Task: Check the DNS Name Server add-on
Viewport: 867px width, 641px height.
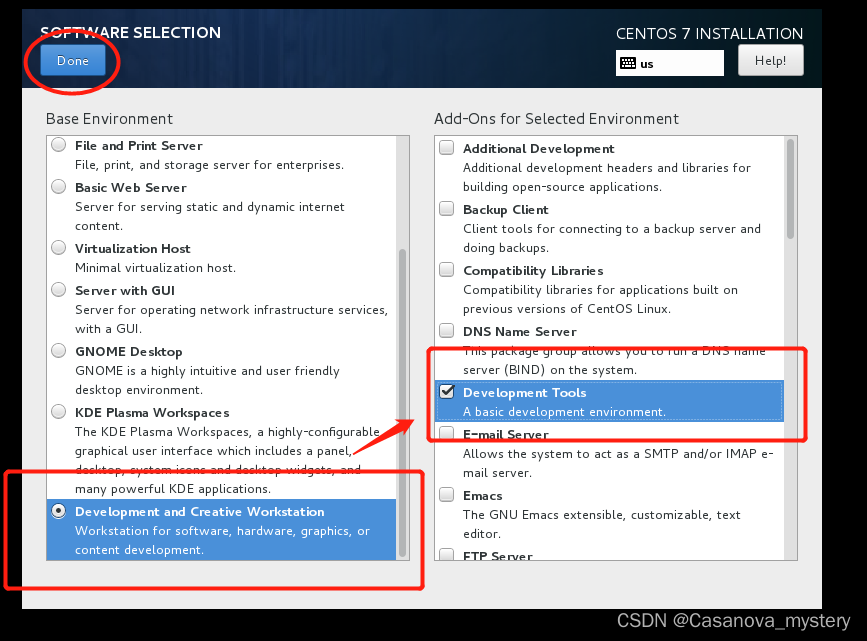Action: (446, 330)
